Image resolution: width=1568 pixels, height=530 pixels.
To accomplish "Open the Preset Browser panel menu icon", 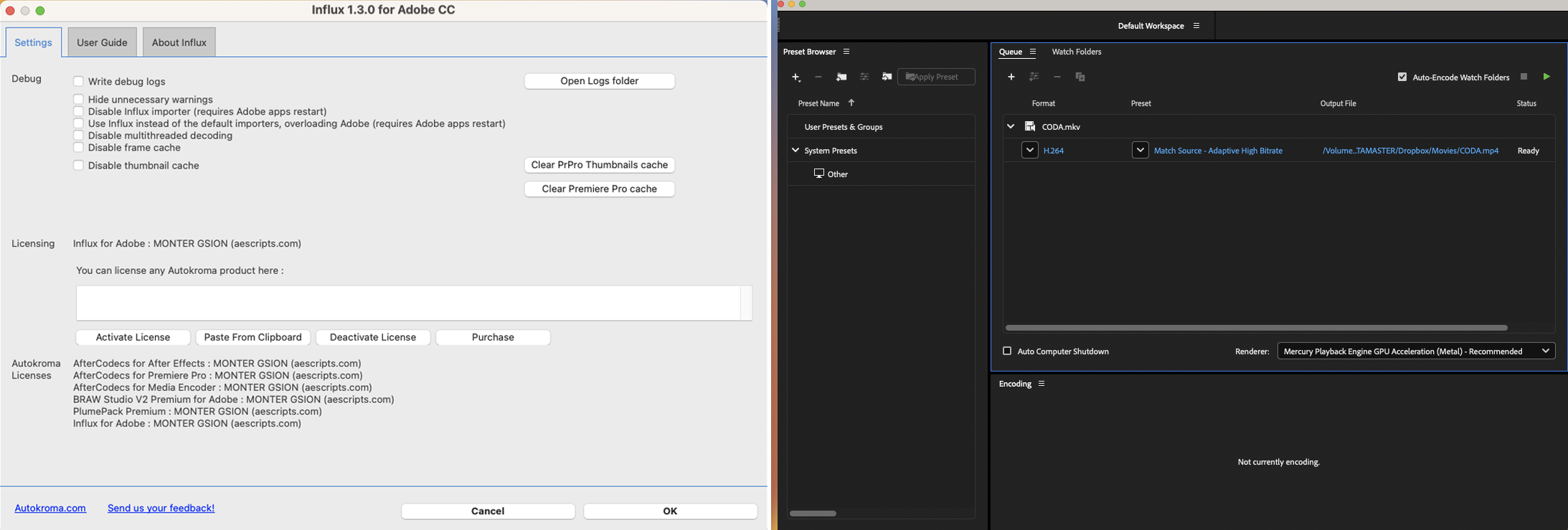I will 846,52.
